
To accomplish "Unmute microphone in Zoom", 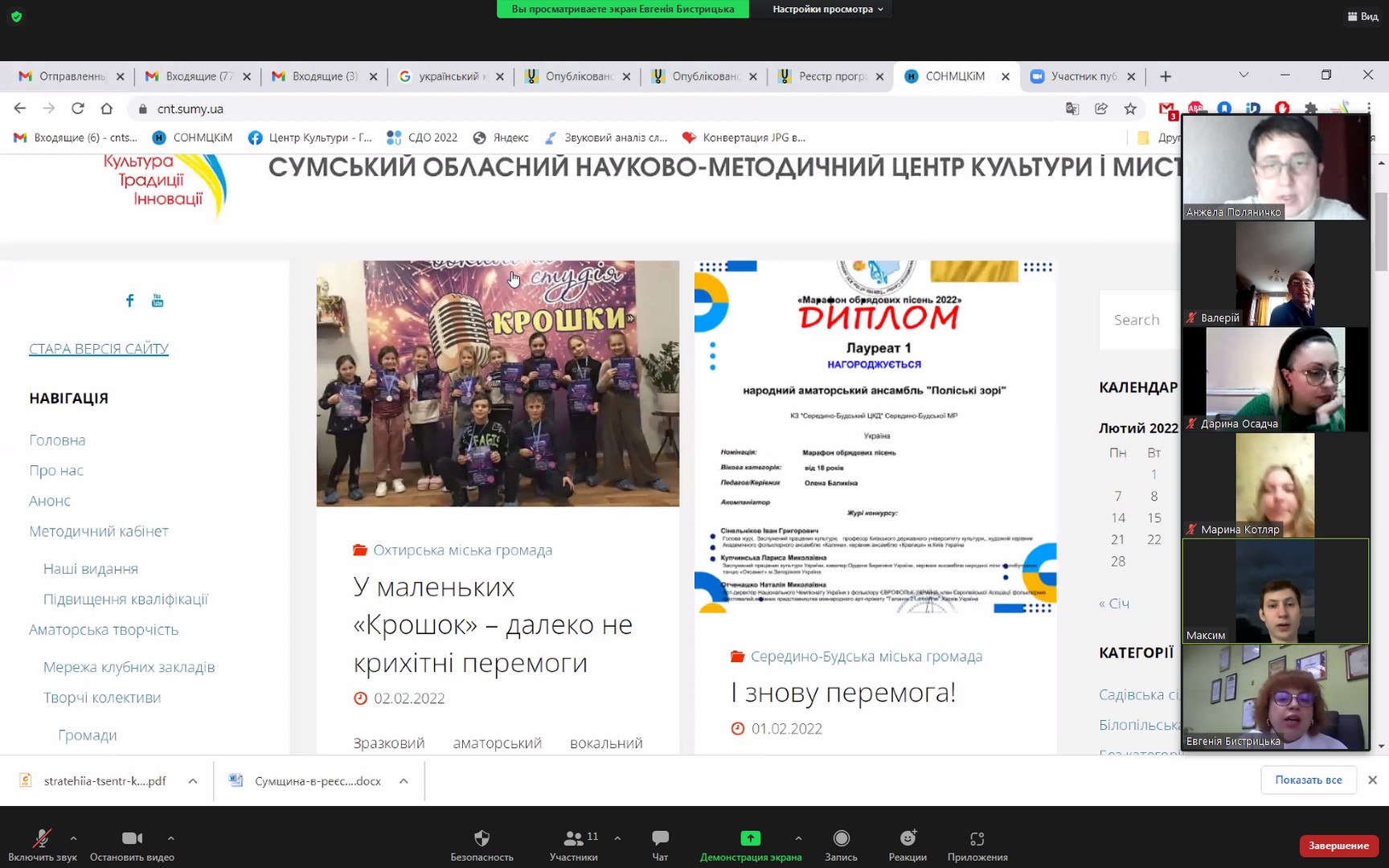I will pyautogui.click(x=42, y=839).
